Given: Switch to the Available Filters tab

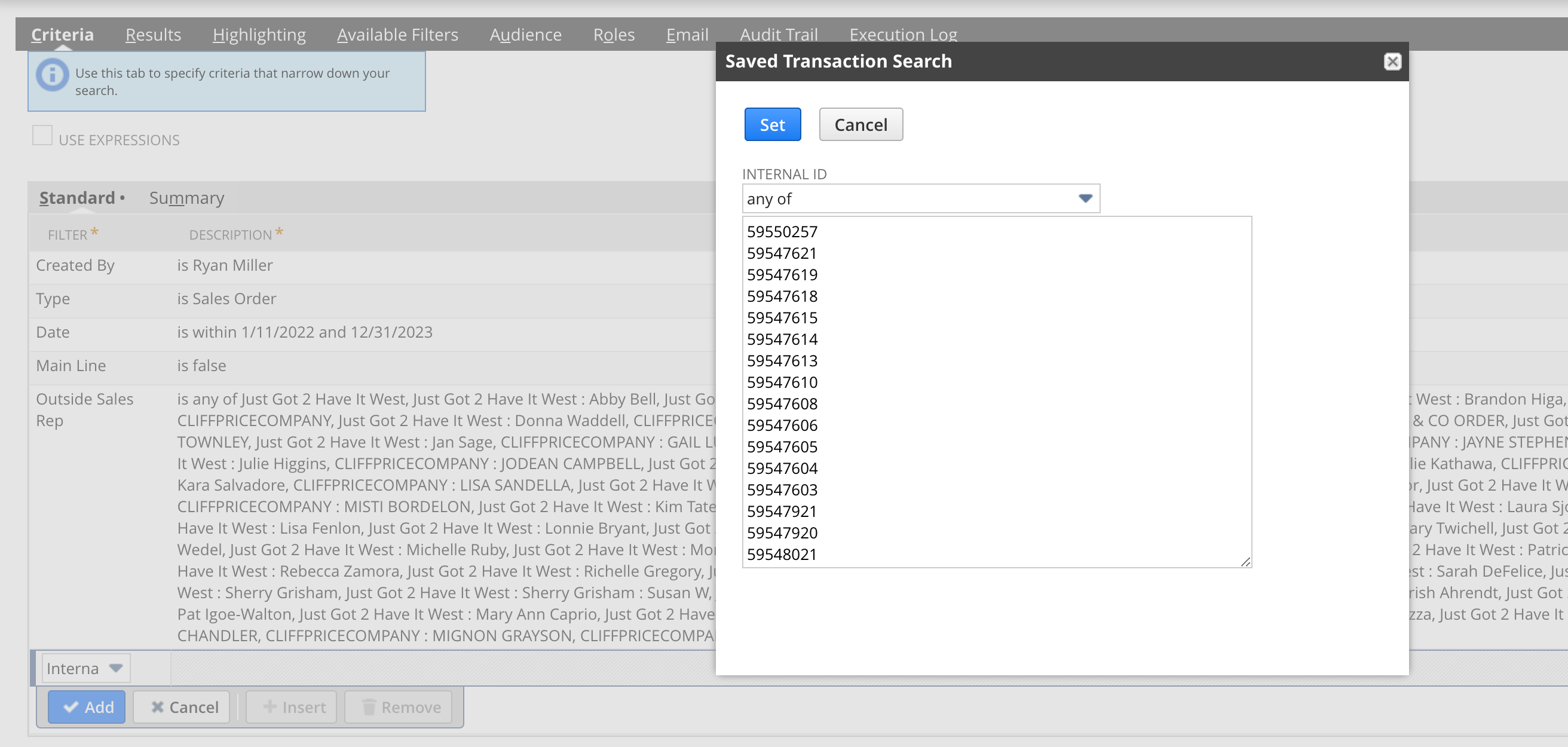Looking at the screenshot, I should tap(397, 35).
